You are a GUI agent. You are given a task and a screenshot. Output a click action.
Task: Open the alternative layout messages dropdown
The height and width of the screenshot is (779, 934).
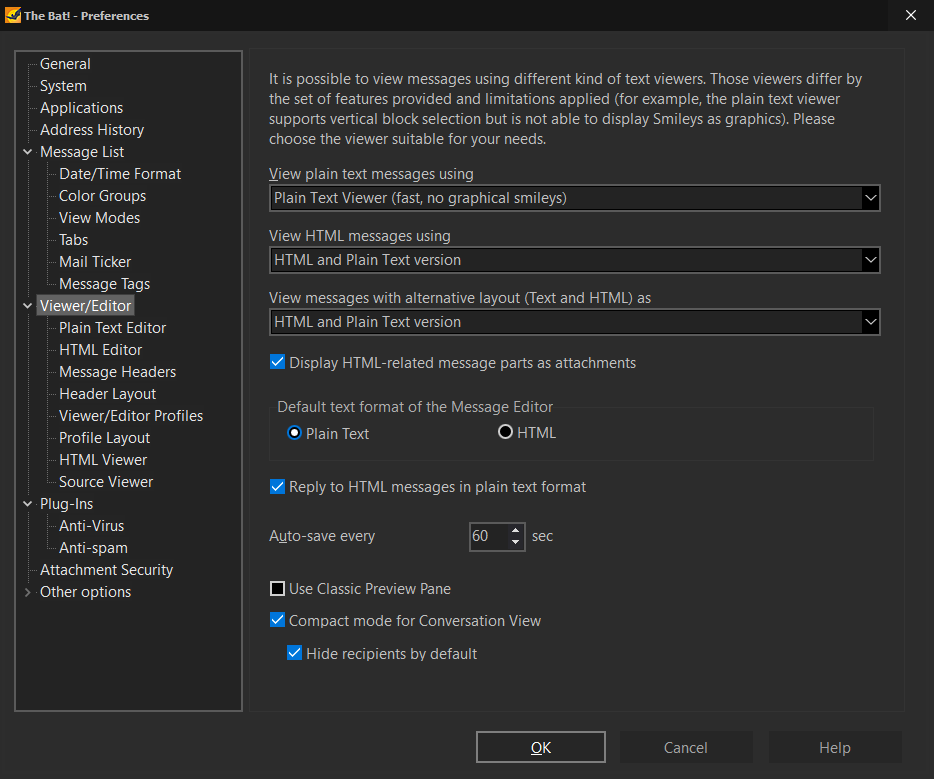coord(869,322)
